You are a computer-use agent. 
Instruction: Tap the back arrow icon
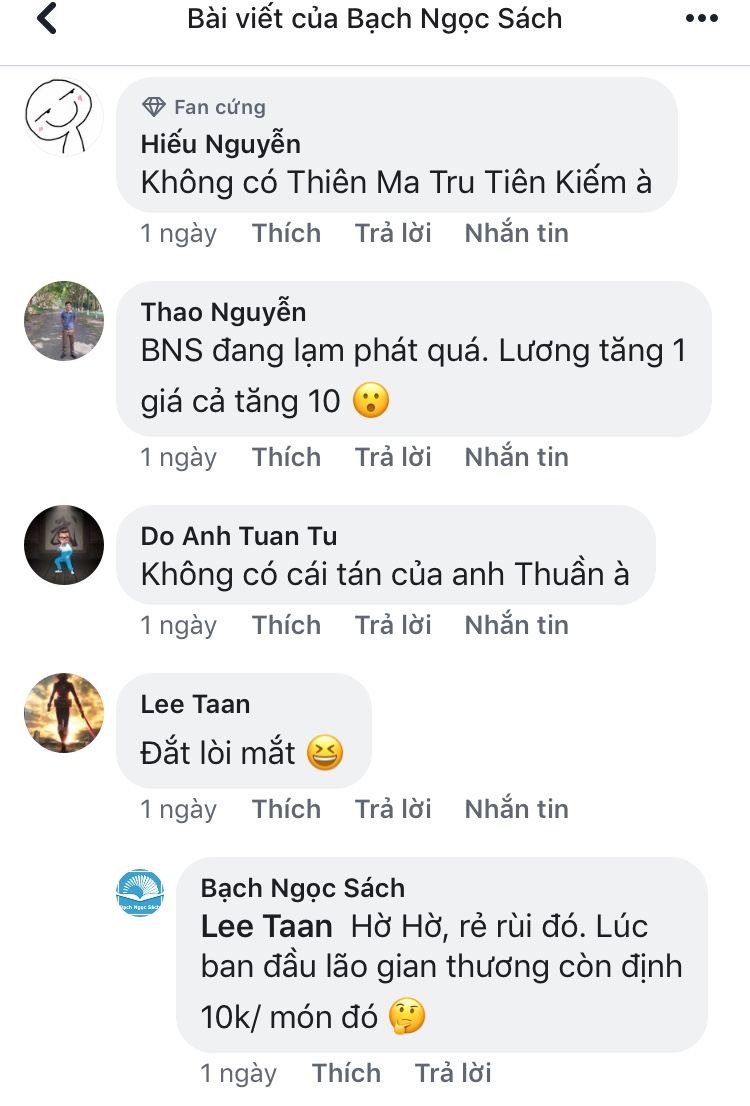click(x=46, y=20)
